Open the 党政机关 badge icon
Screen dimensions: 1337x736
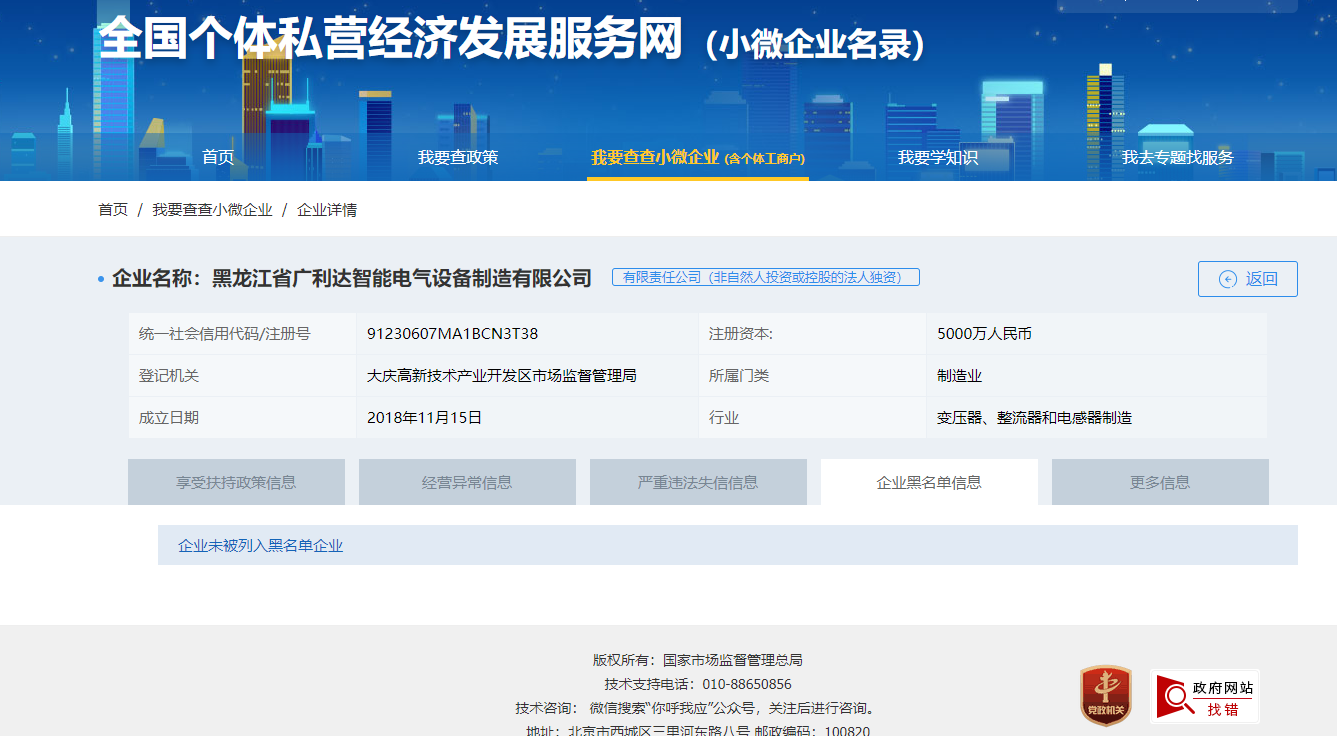pos(1106,696)
